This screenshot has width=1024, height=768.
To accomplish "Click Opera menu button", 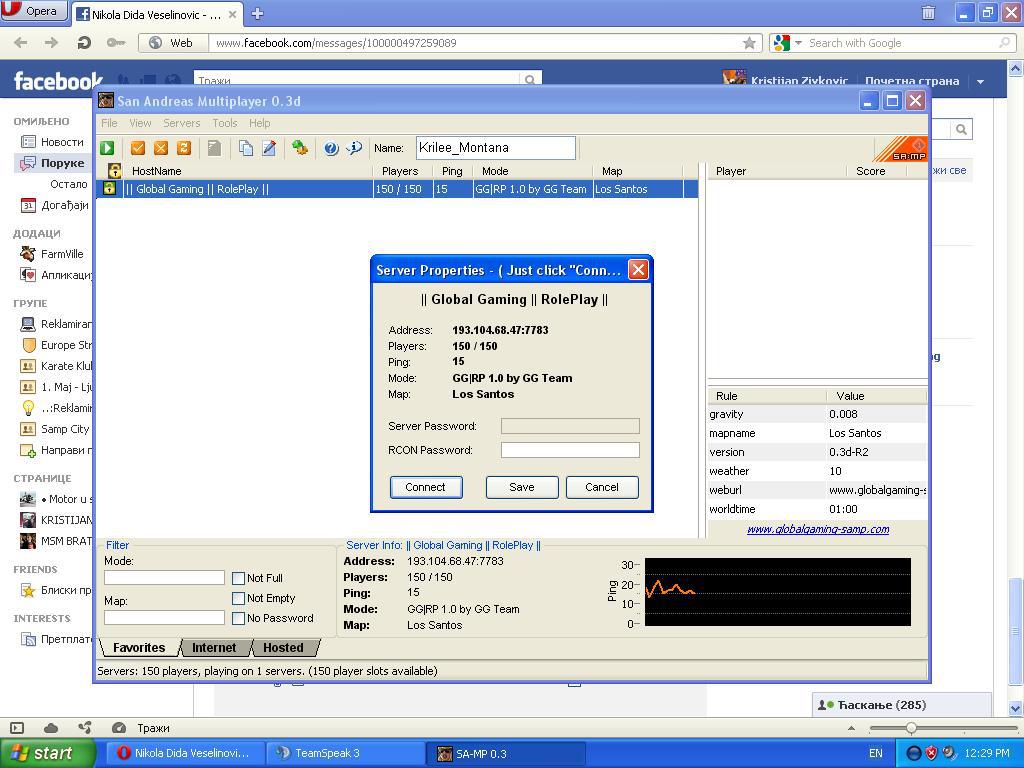I will (34, 11).
